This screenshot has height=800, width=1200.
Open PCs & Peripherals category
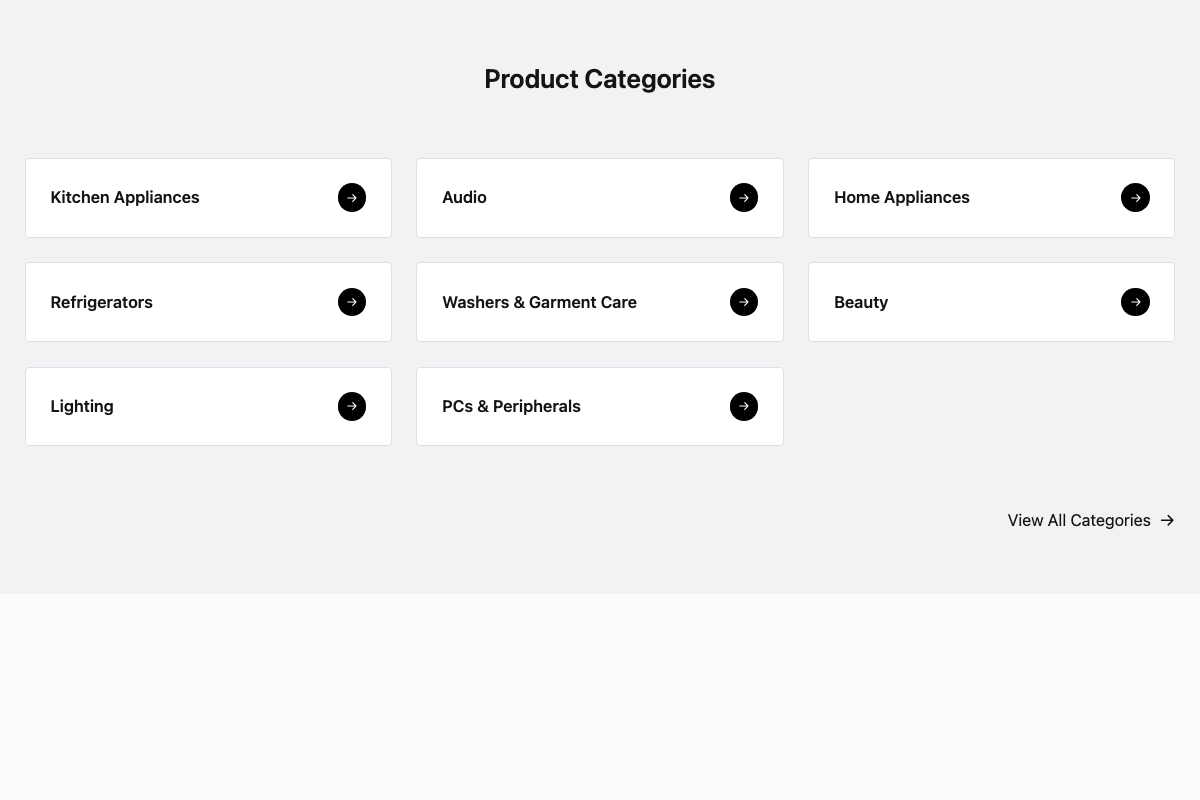(511, 406)
